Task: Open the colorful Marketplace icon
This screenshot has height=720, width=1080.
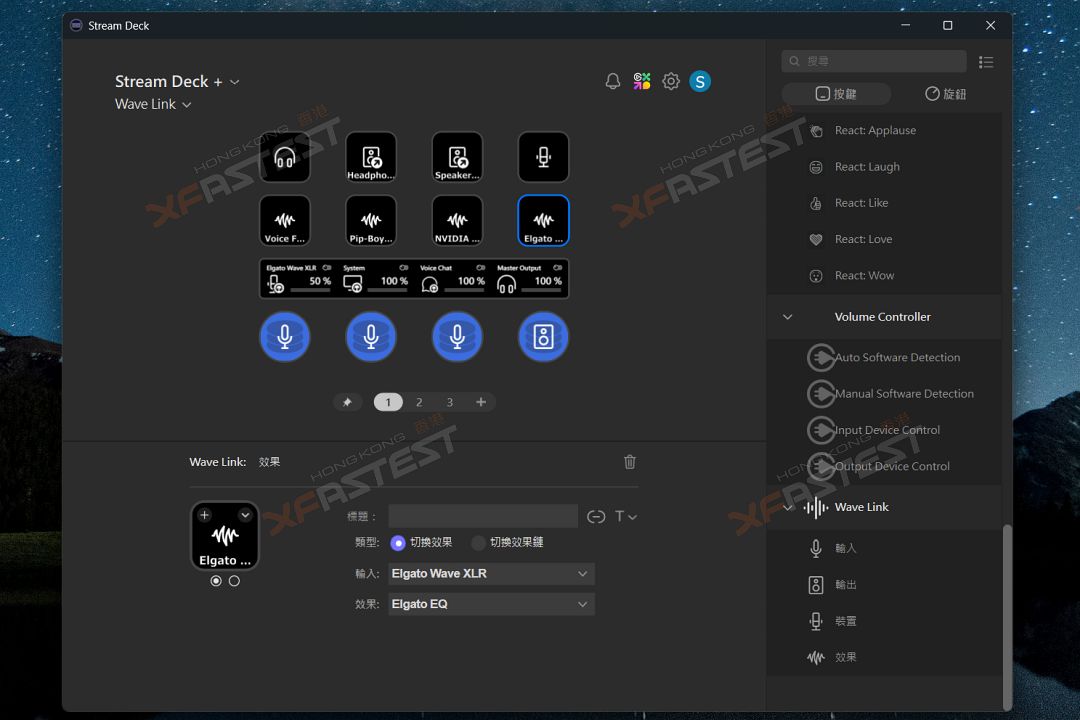Action: [642, 81]
